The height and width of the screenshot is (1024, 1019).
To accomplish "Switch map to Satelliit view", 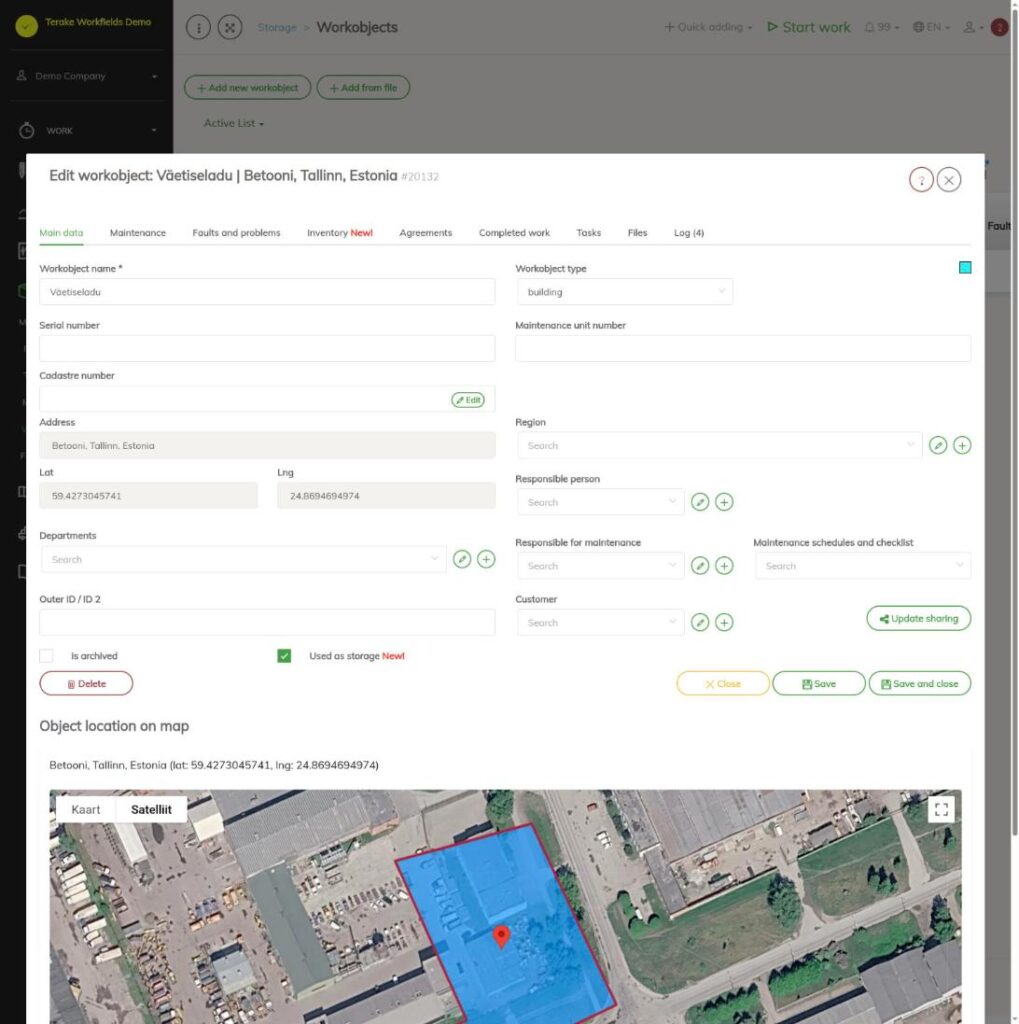I will pos(152,810).
